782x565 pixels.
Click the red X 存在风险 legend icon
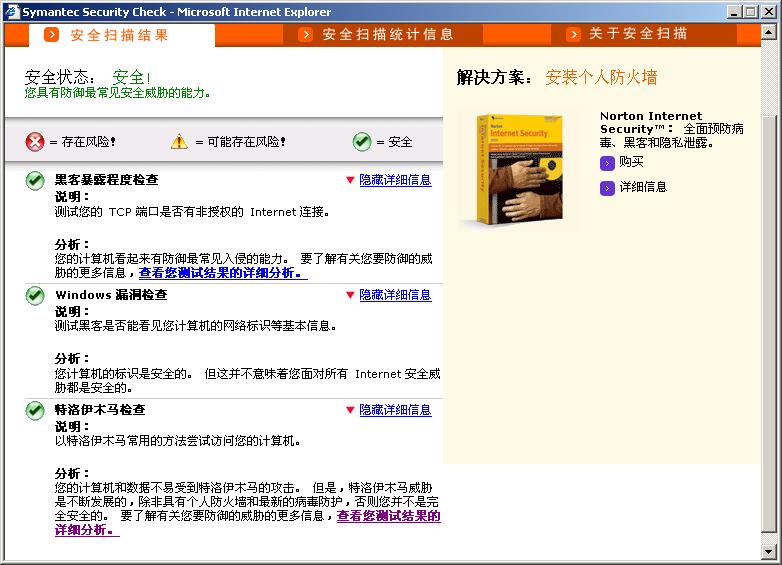[35, 142]
